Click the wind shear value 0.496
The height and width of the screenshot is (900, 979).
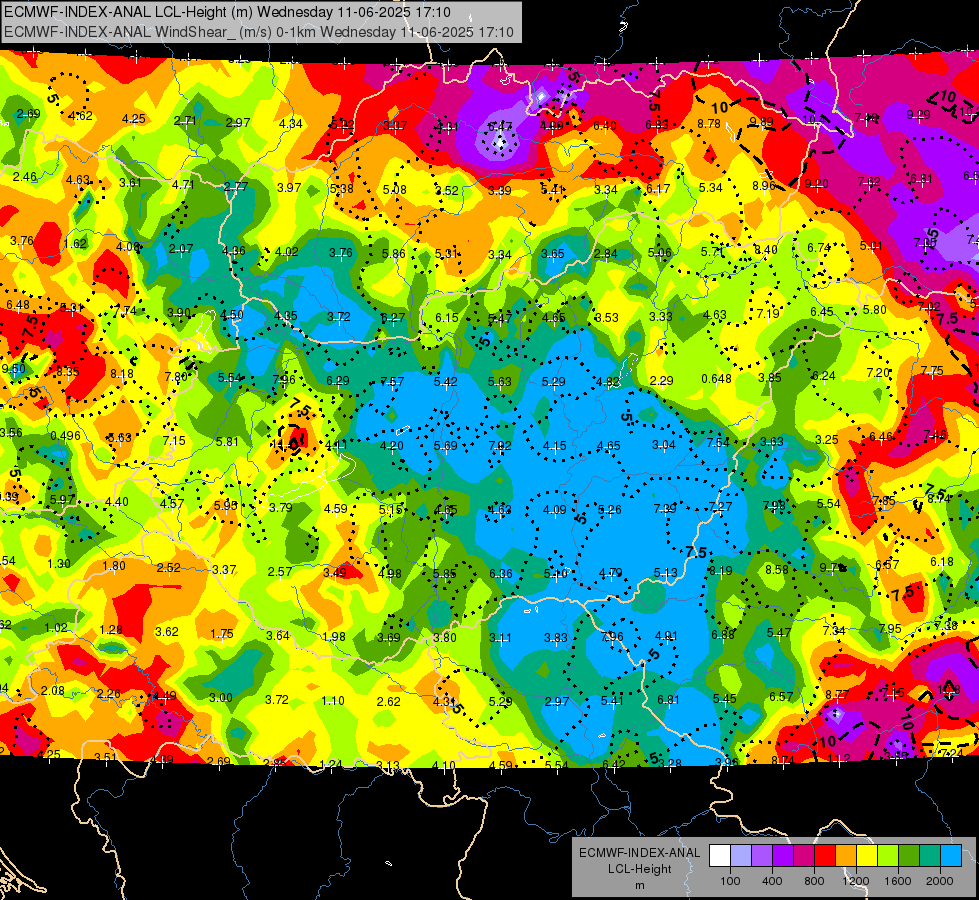[x=65, y=435]
